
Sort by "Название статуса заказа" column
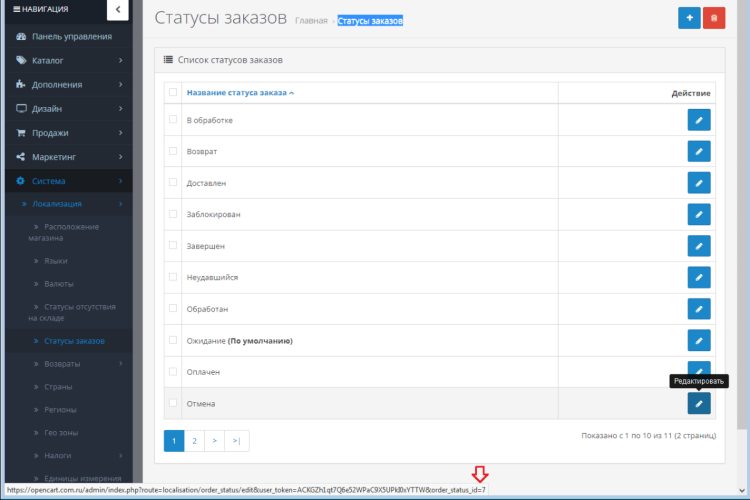coord(240,92)
